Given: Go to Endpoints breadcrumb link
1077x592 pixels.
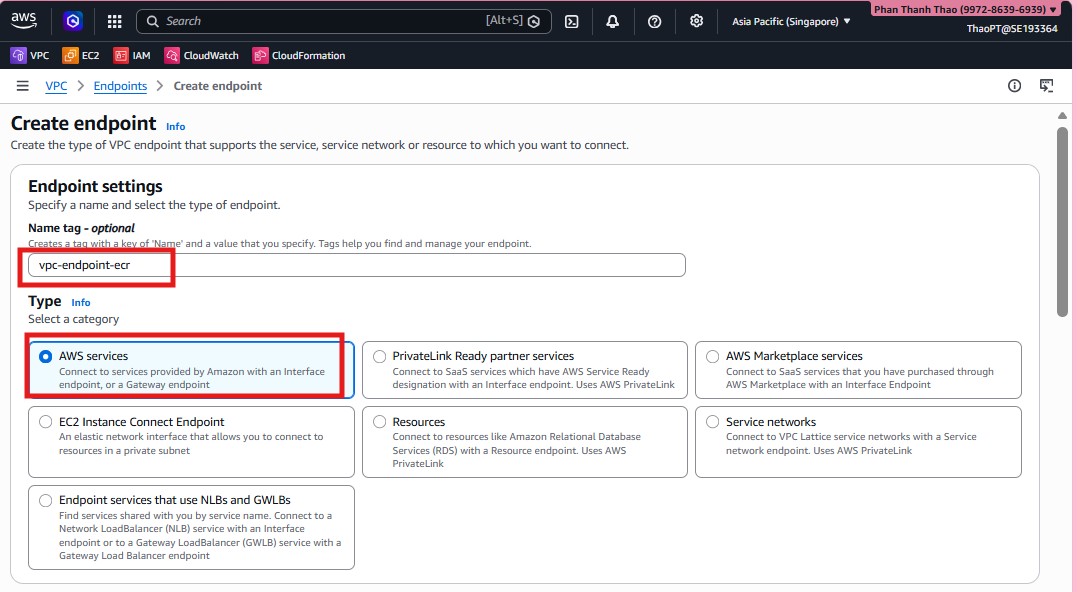Looking at the screenshot, I should (x=120, y=86).
